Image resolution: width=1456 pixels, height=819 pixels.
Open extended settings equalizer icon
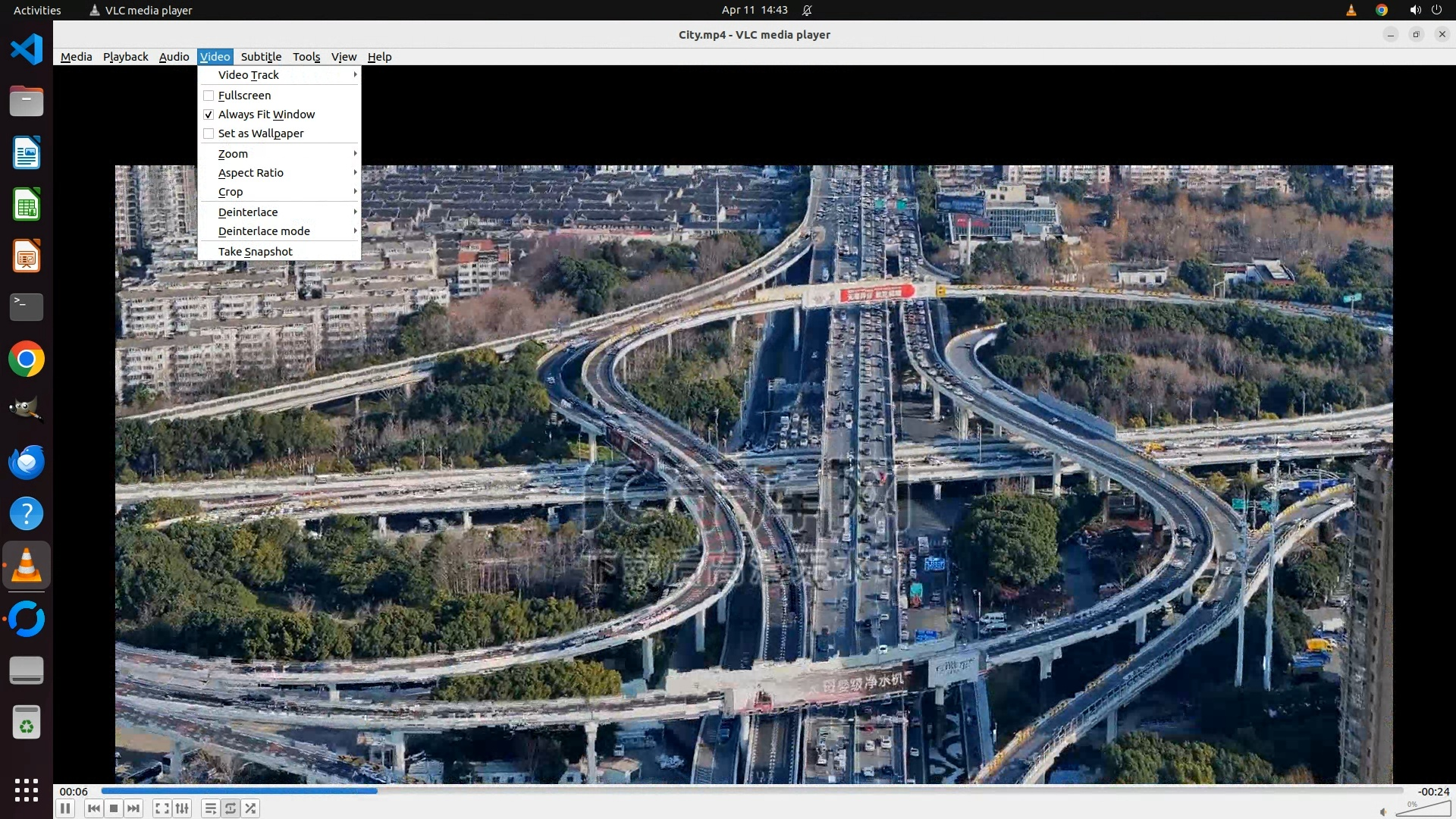pos(182,808)
